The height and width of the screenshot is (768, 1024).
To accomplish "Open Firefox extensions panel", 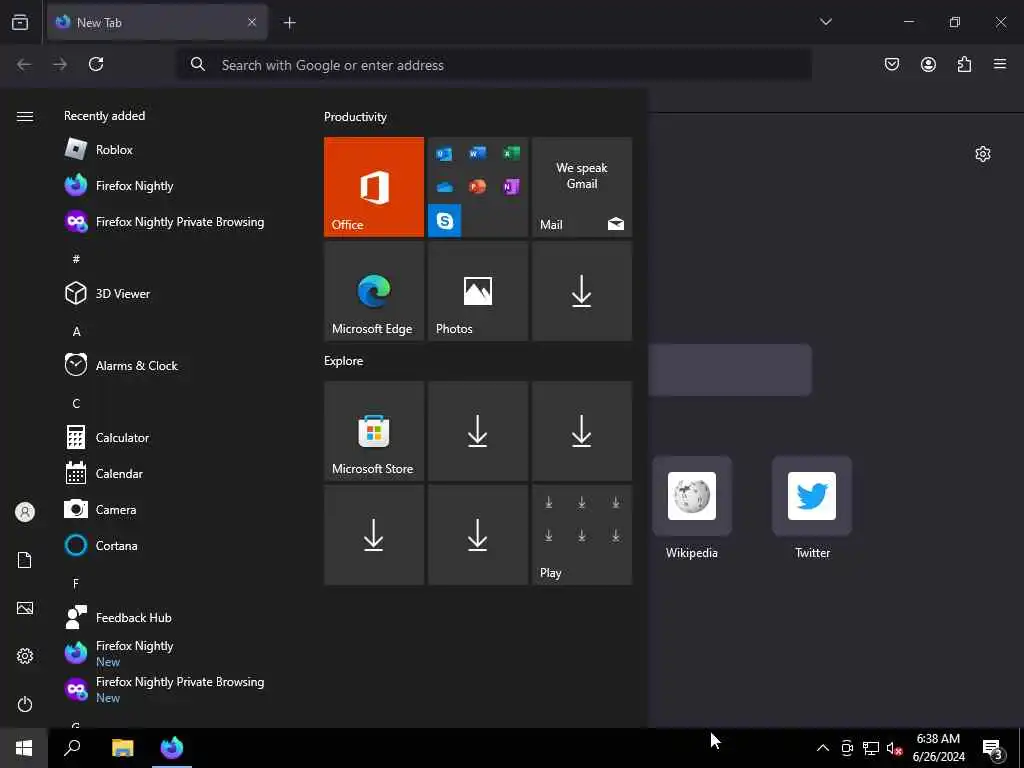I will pyautogui.click(x=964, y=64).
